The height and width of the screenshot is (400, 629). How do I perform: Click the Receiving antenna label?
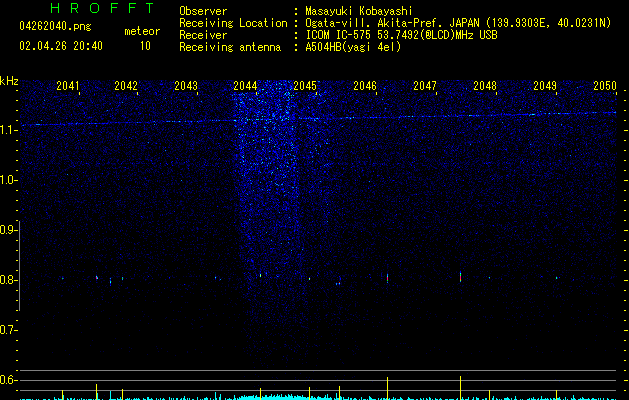(230, 47)
